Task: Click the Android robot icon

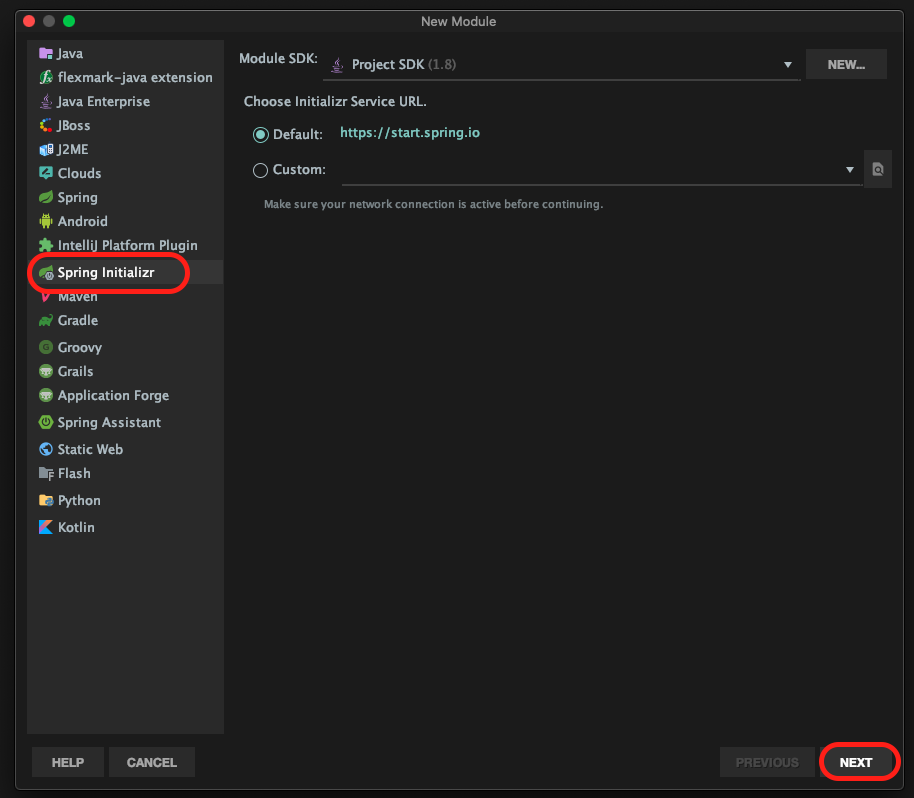Action: tap(45, 221)
